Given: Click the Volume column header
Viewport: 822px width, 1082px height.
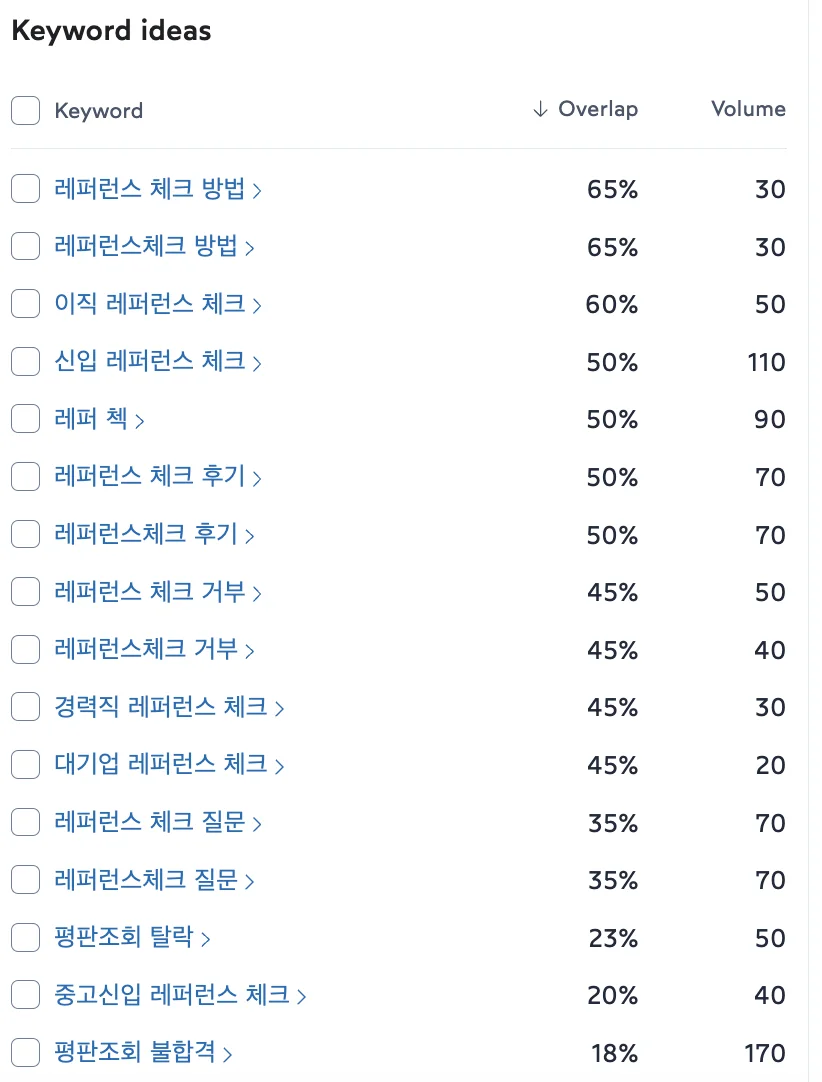Looking at the screenshot, I should (x=748, y=109).
